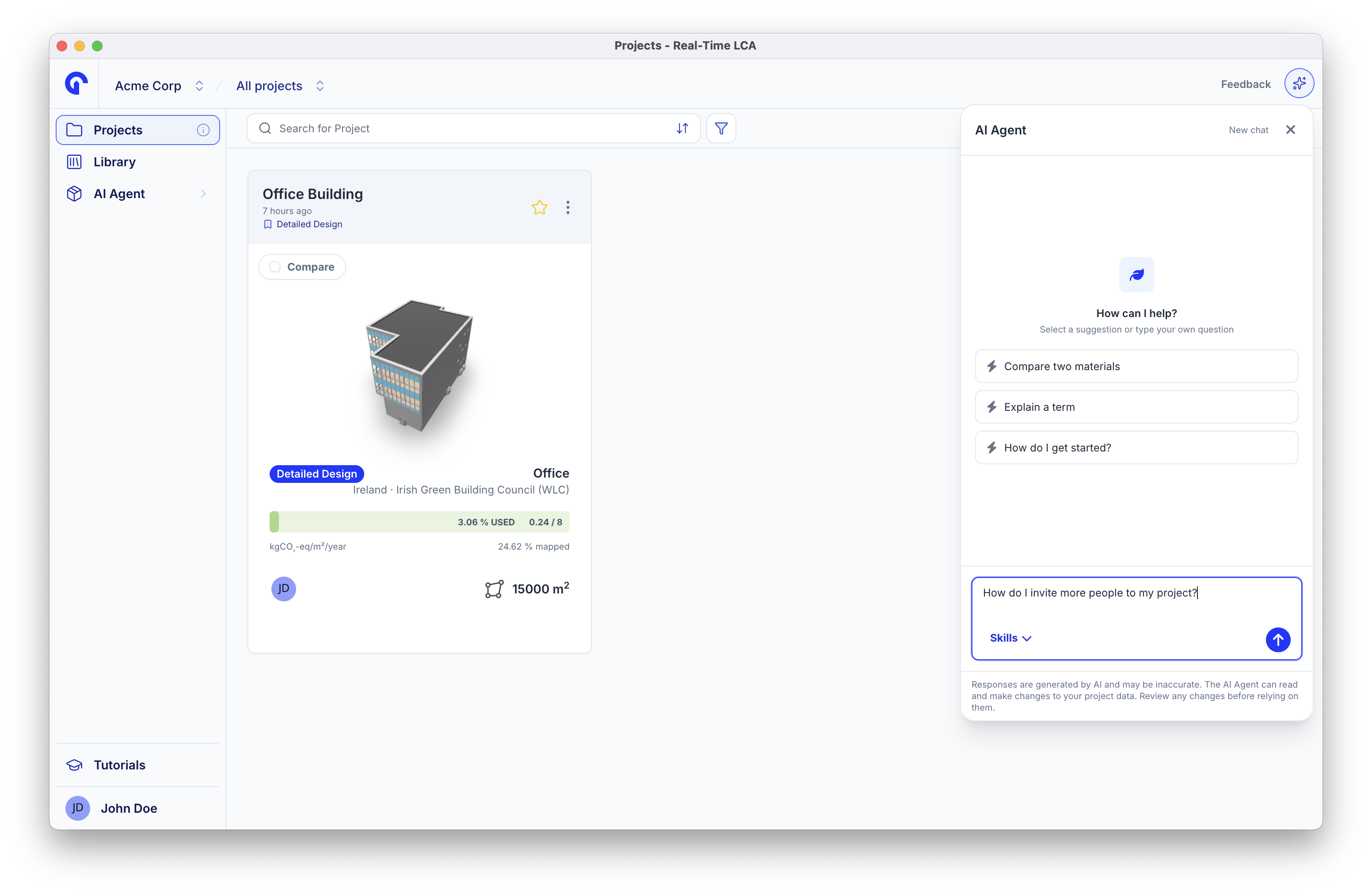
Task: Click the Detailed Design blue badge
Action: click(316, 474)
